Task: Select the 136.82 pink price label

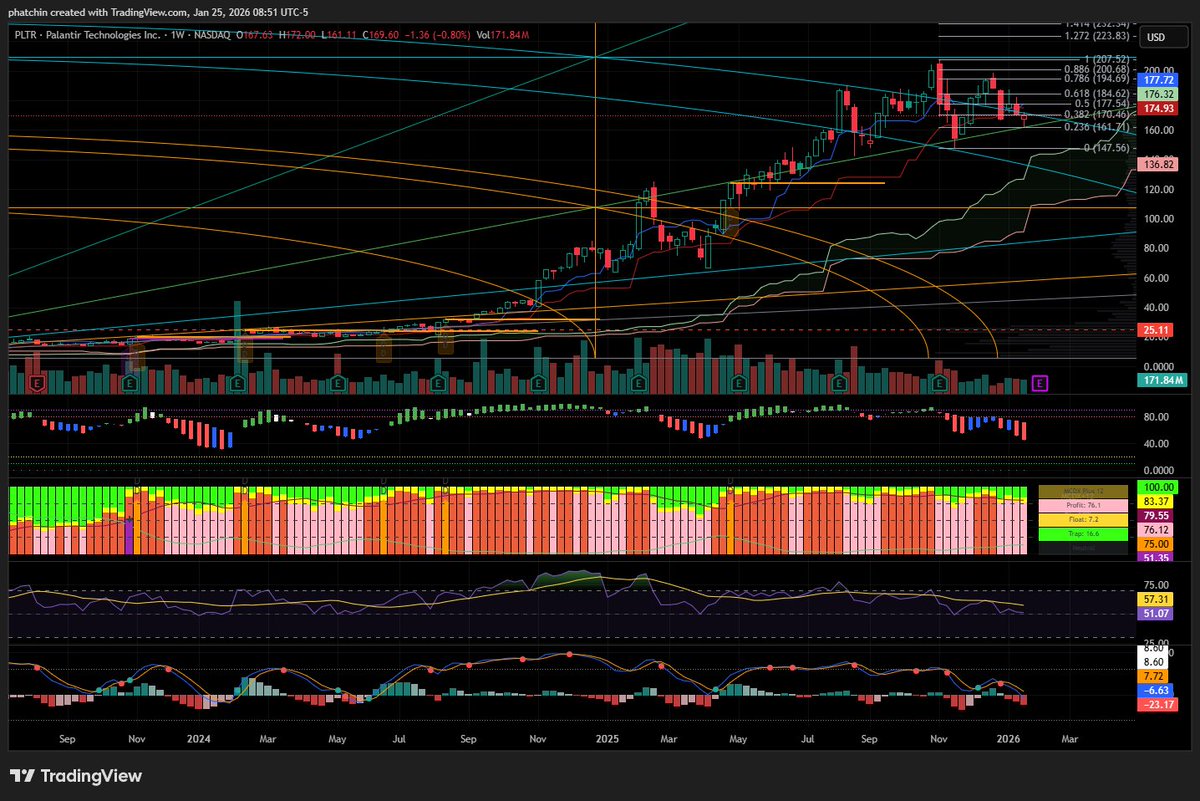Action: pyautogui.click(x=1157, y=164)
